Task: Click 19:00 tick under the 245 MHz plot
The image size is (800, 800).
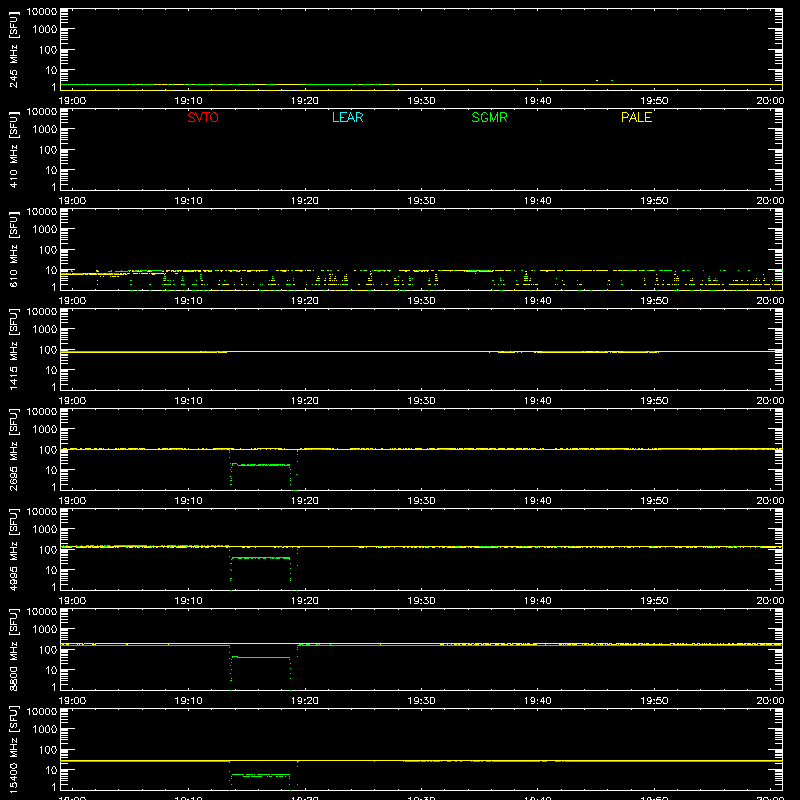Action: [x=72, y=101]
